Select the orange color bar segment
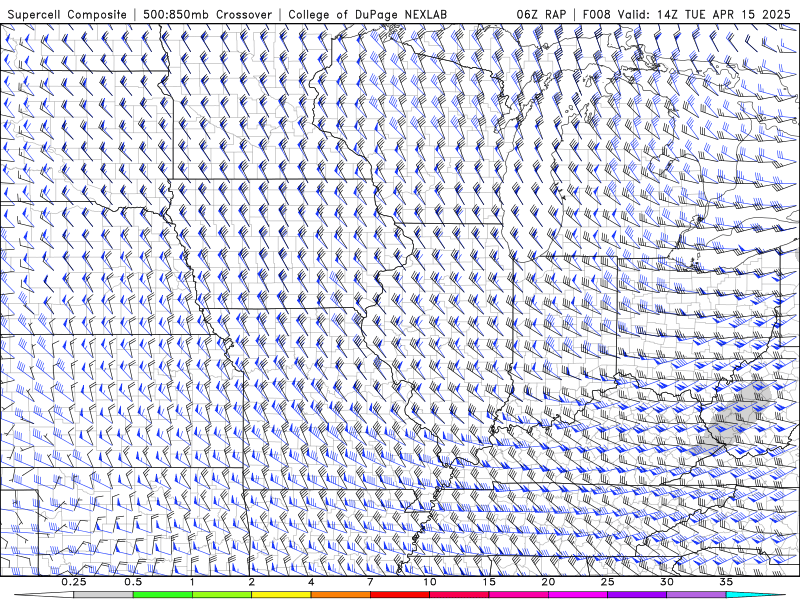 pos(340,595)
